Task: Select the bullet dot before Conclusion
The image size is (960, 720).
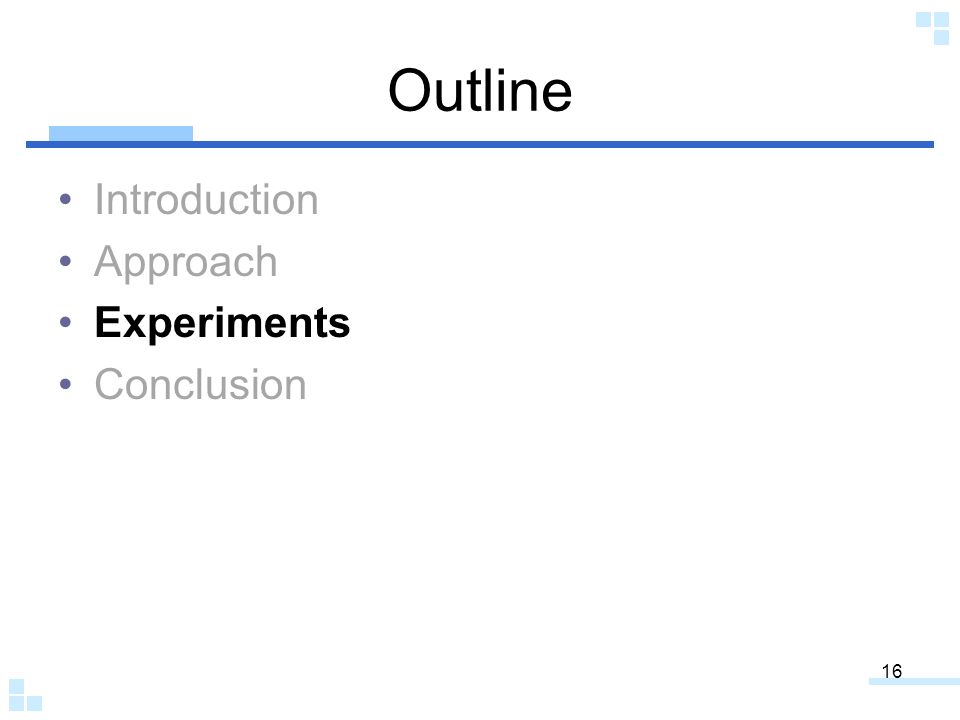Action: click(x=66, y=384)
